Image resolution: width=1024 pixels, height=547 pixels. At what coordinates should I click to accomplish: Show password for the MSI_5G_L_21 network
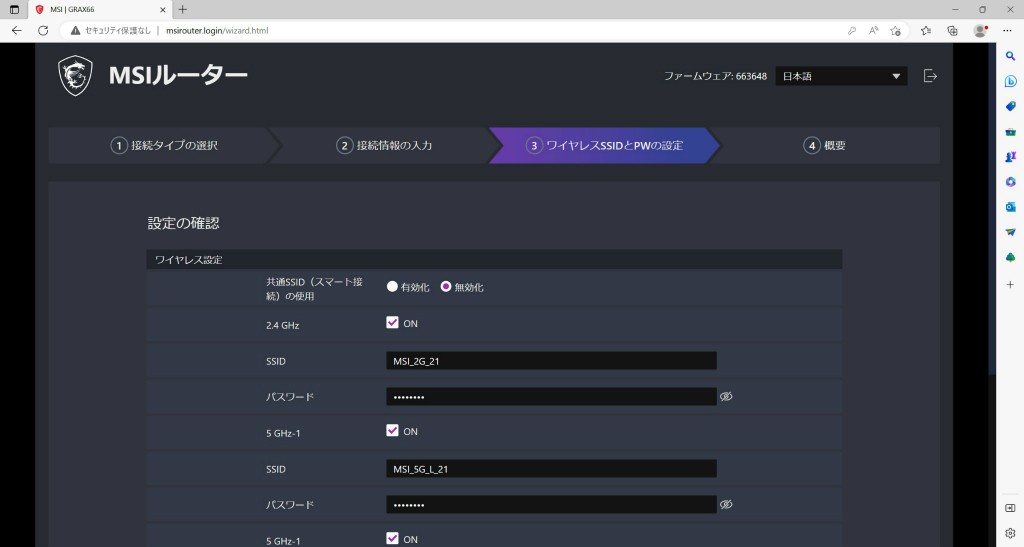726,504
